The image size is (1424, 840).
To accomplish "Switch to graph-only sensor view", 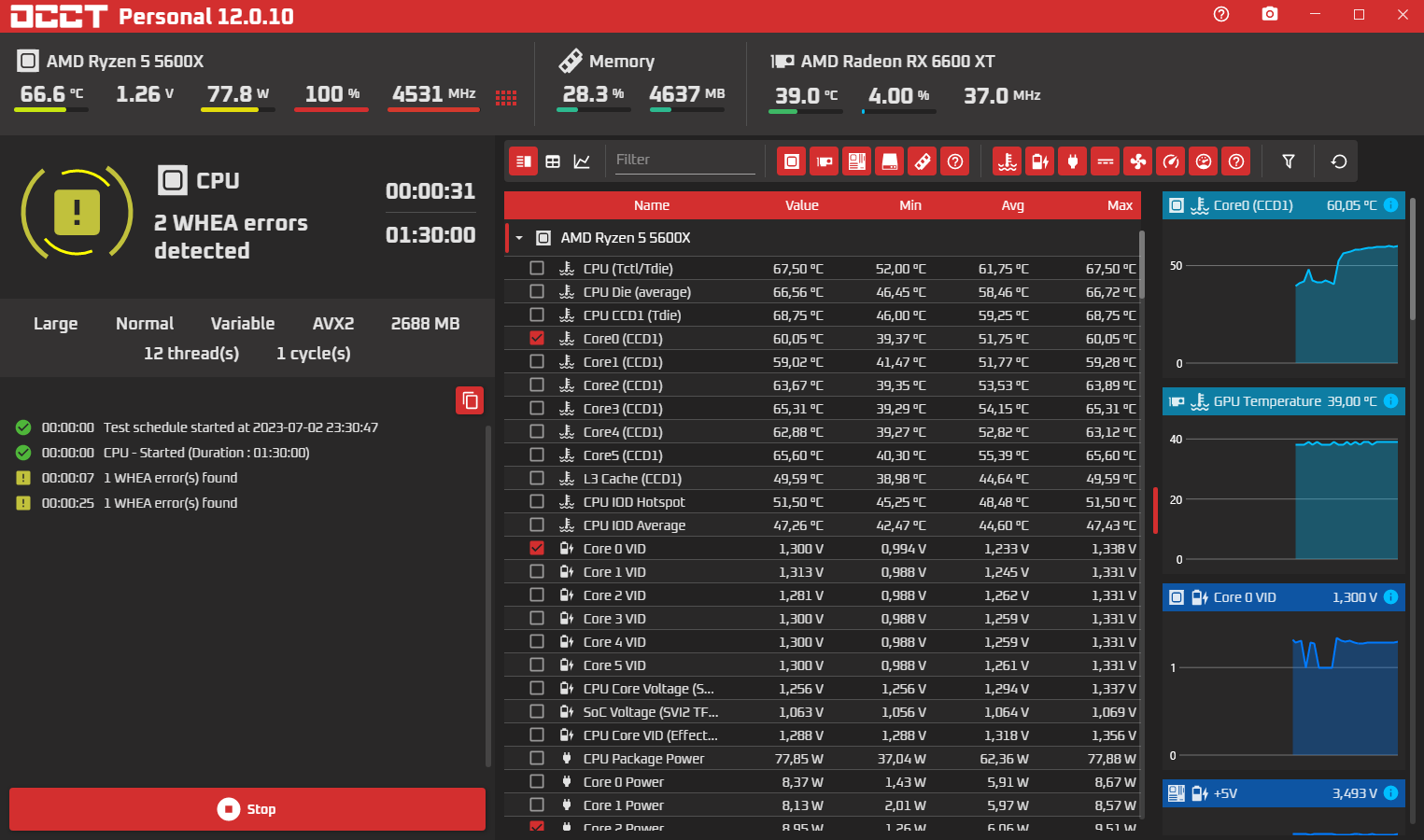I will pyautogui.click(x=582, y=161).
